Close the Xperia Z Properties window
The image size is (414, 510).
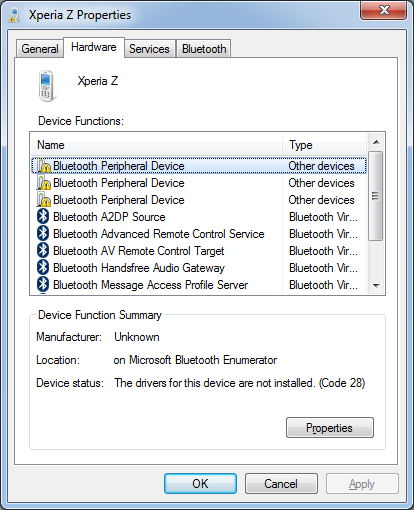[383, 10]
